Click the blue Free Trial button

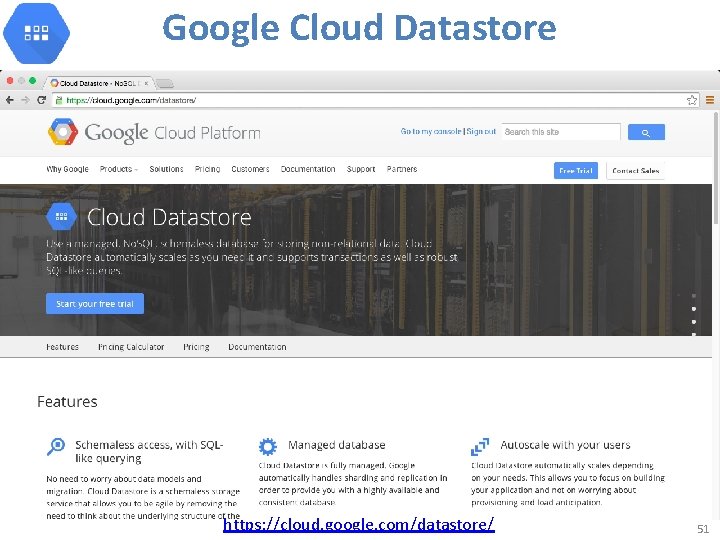[x=576, y=170]
